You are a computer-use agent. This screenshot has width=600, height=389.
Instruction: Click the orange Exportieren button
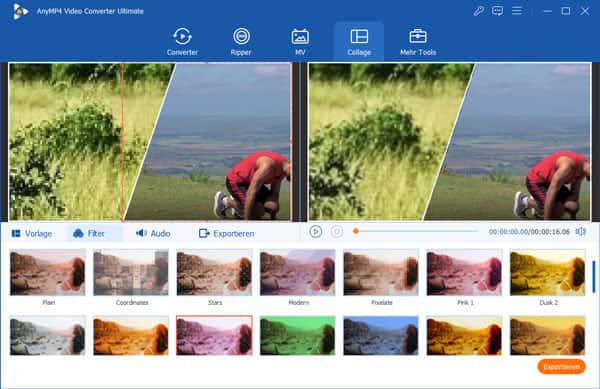(561, 366)
